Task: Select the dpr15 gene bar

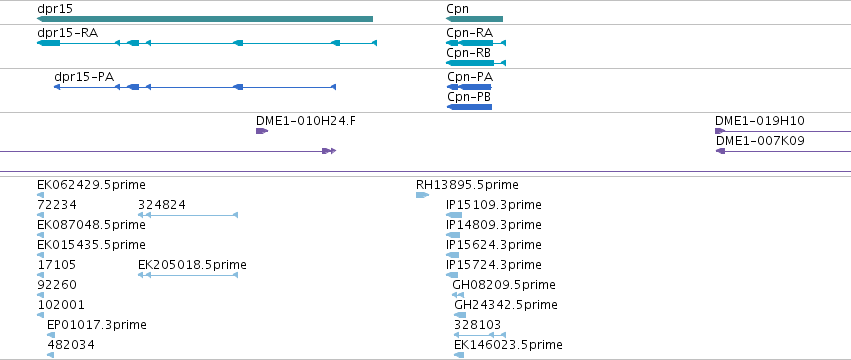Action: point(205,19)
